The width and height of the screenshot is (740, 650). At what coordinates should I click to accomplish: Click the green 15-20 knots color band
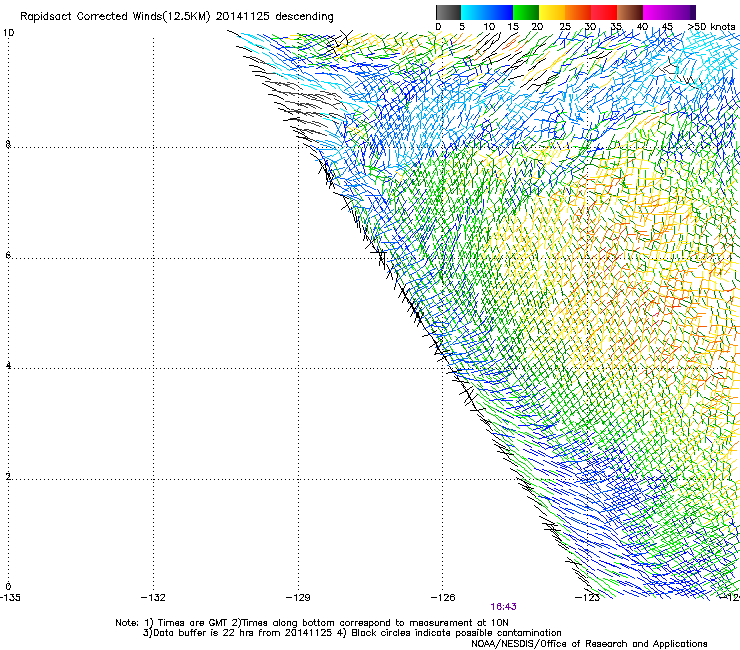pyautogui.click(x=526, y=12)
